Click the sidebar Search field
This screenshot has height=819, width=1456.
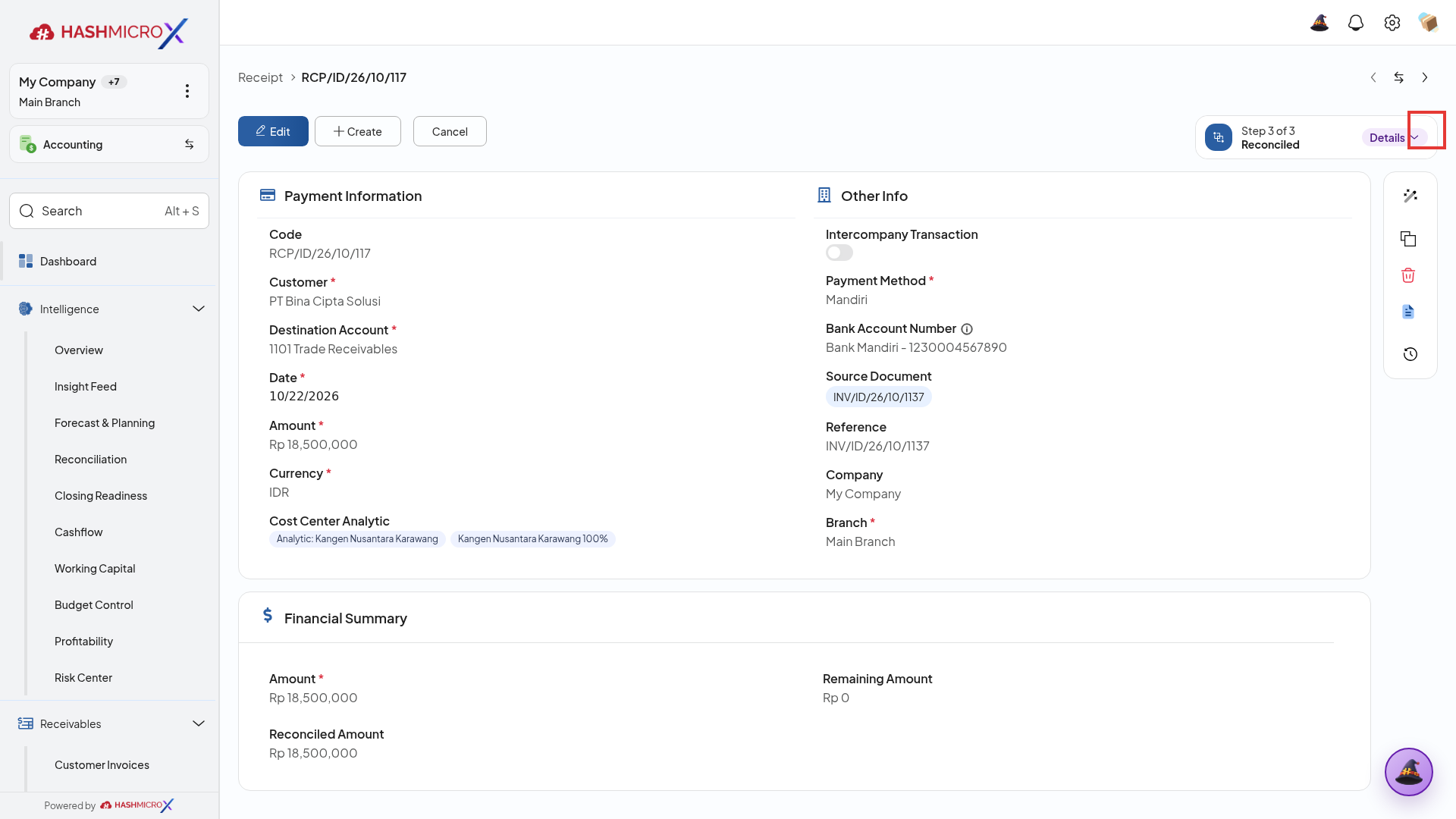[109, 211]
